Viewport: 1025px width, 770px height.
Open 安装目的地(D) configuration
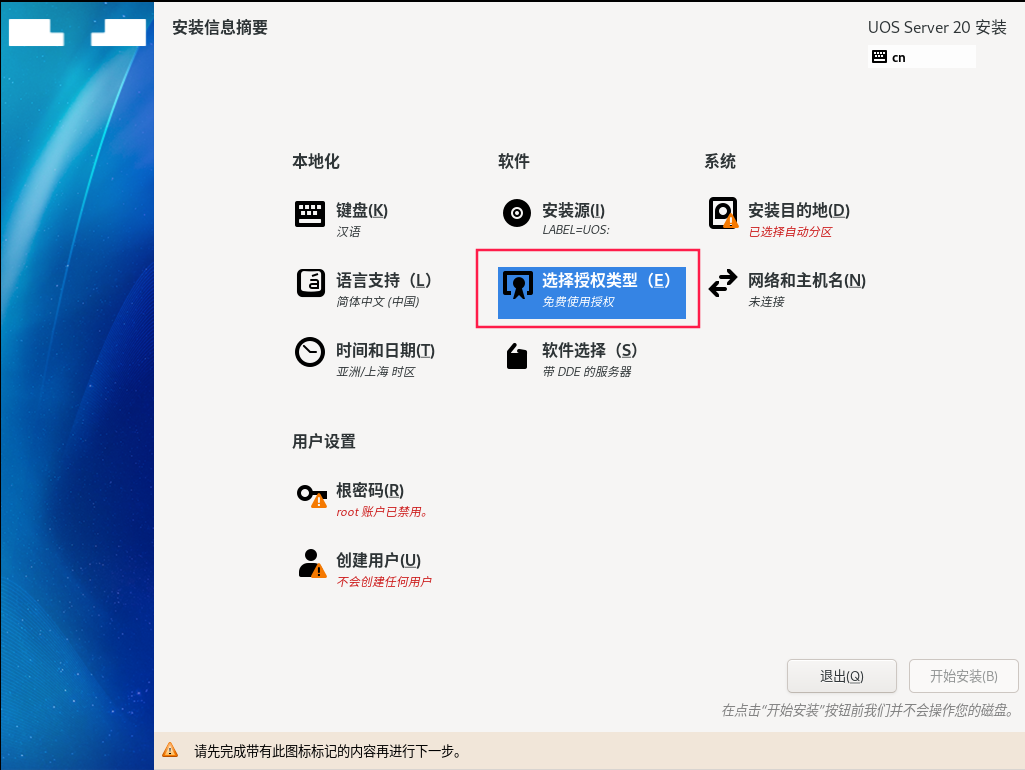click(779, 218)
